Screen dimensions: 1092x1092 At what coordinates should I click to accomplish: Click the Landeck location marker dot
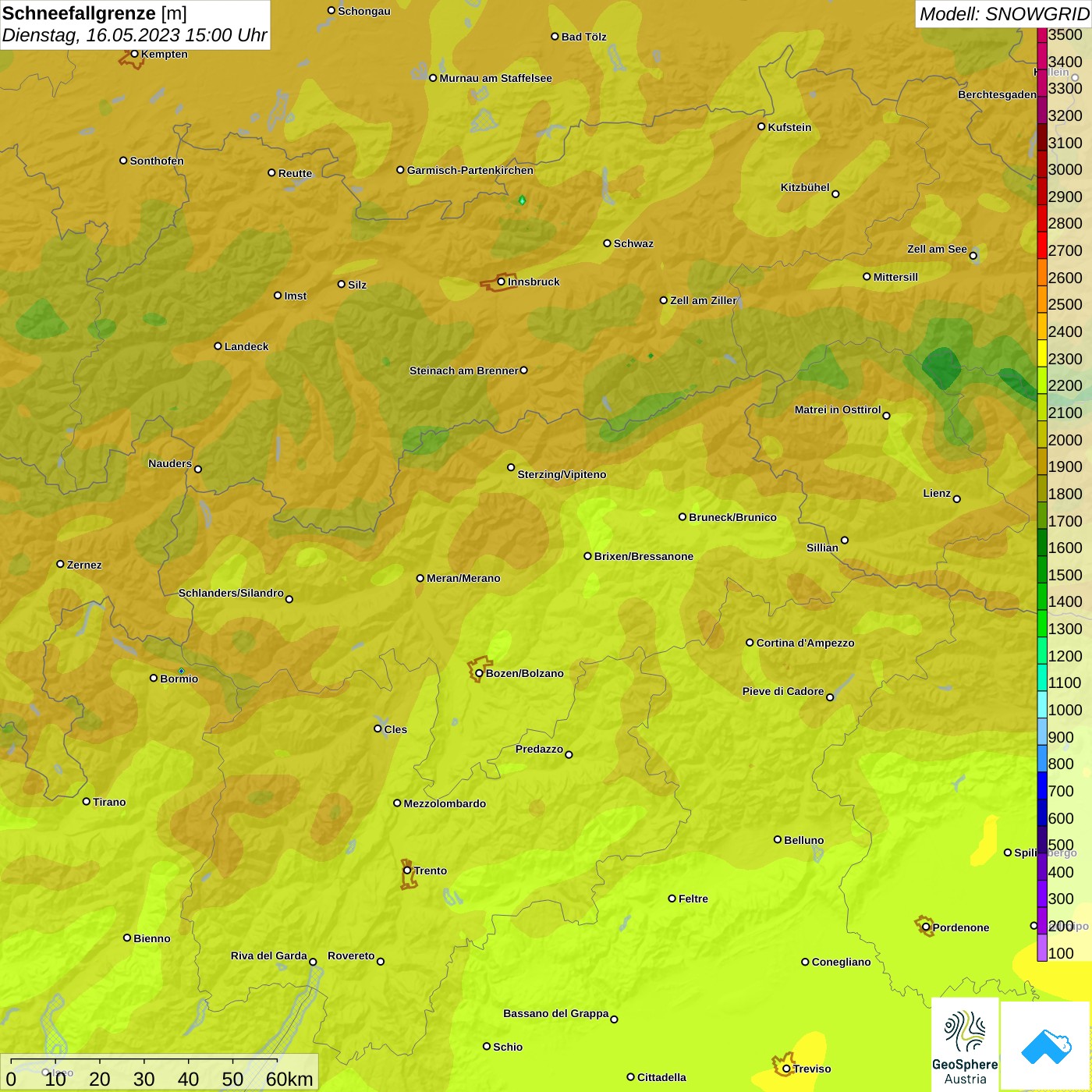[x=218, y=346]
